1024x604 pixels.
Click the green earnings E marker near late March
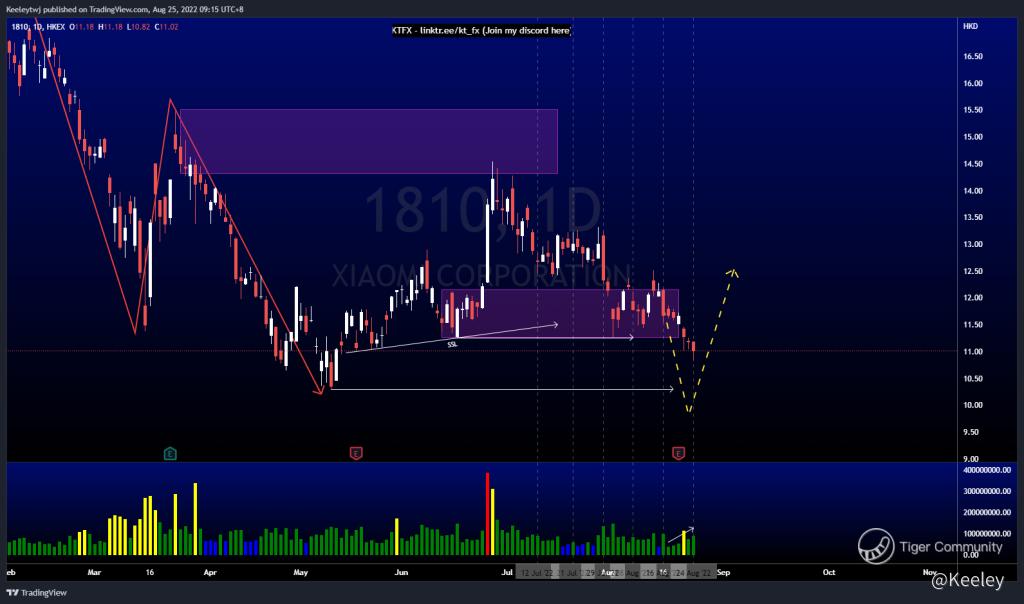(x=170, y=453)
